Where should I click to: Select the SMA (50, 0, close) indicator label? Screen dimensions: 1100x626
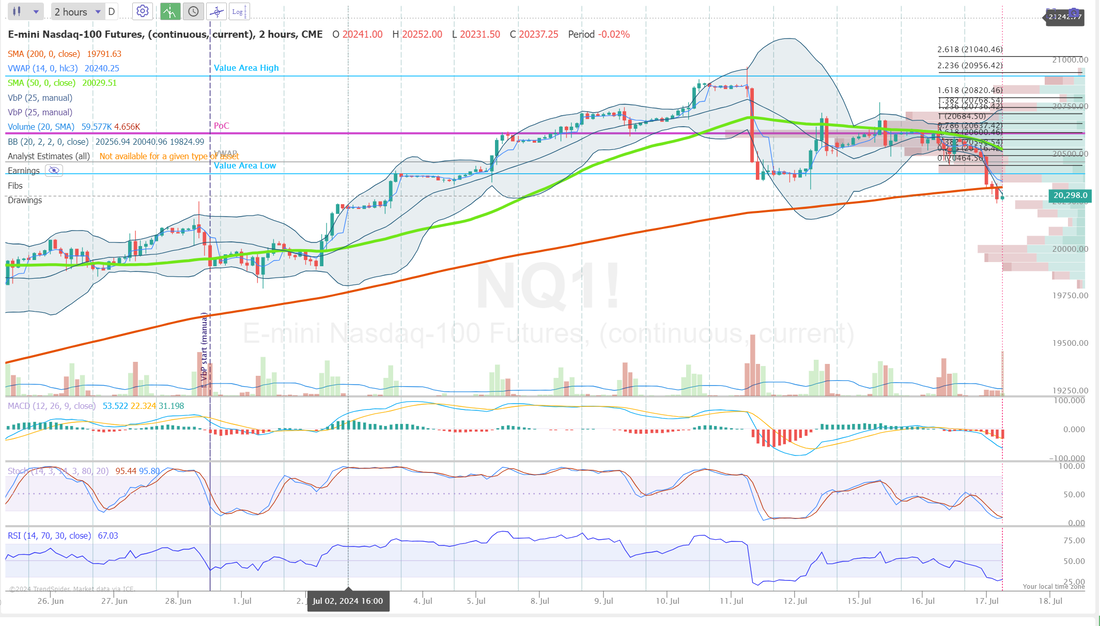tap(41, 83)
